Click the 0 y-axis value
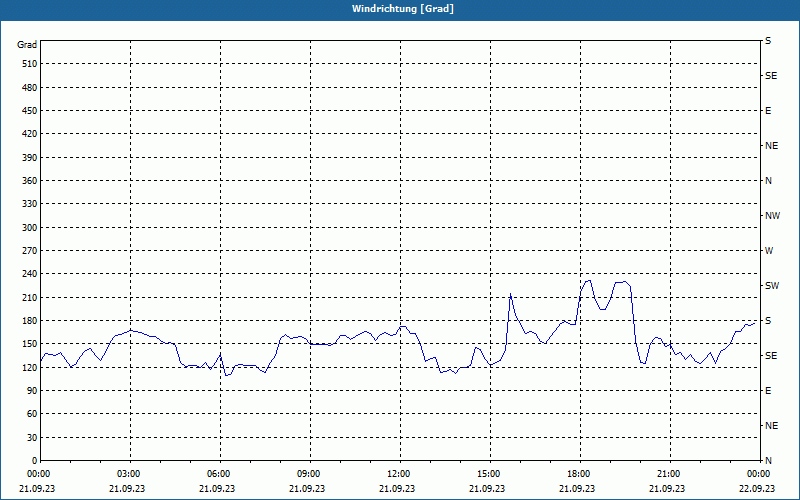 coord(35,461)
